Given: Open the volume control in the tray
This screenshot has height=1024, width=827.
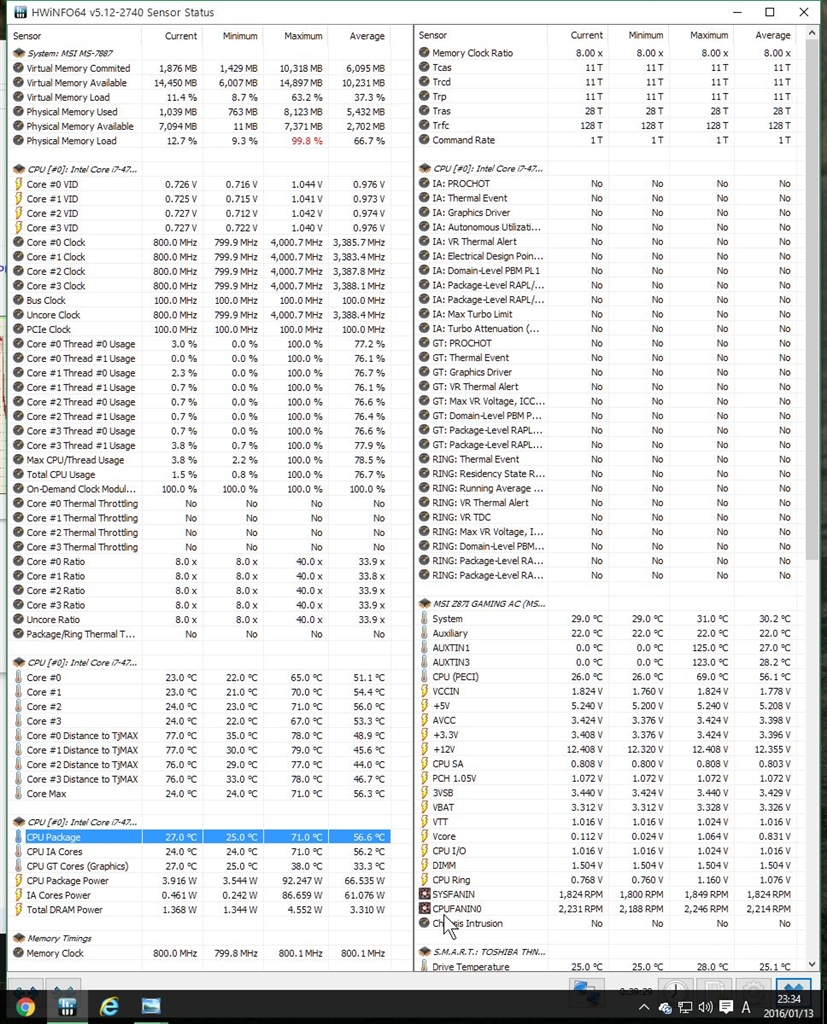Looking at the screenshot, I should 705,1007.
